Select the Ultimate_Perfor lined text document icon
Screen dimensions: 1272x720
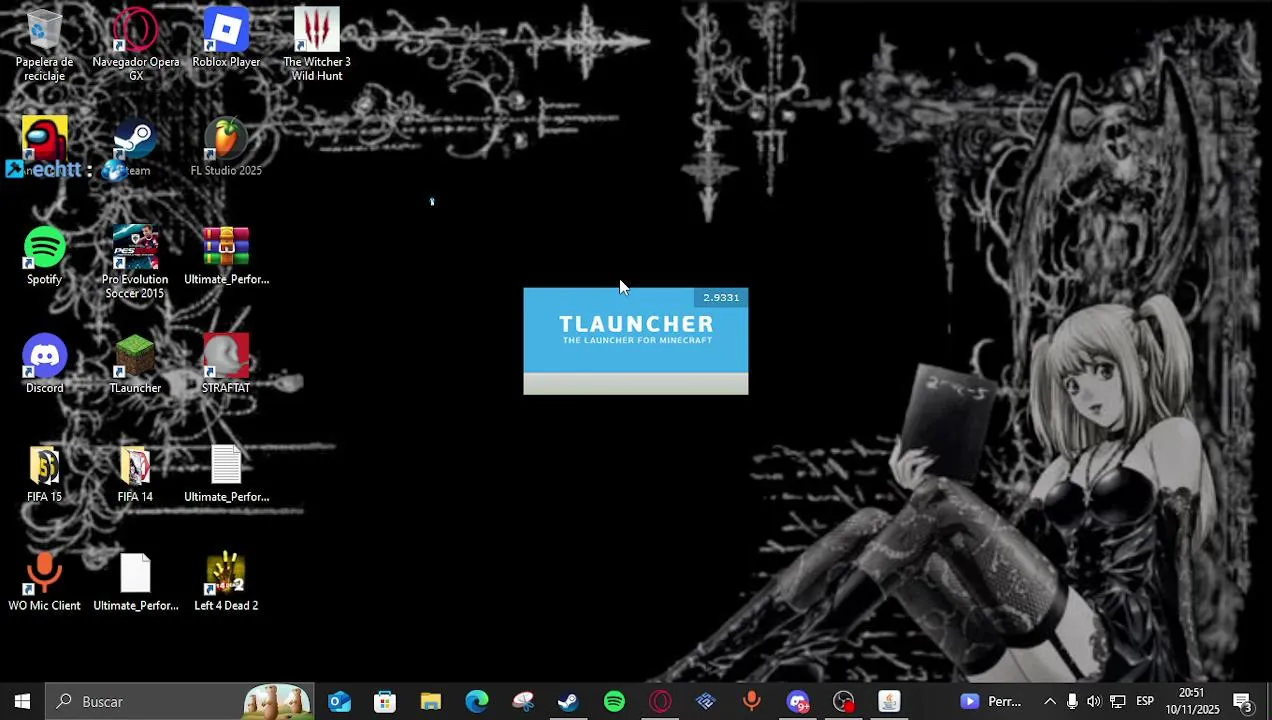[226, 473]
